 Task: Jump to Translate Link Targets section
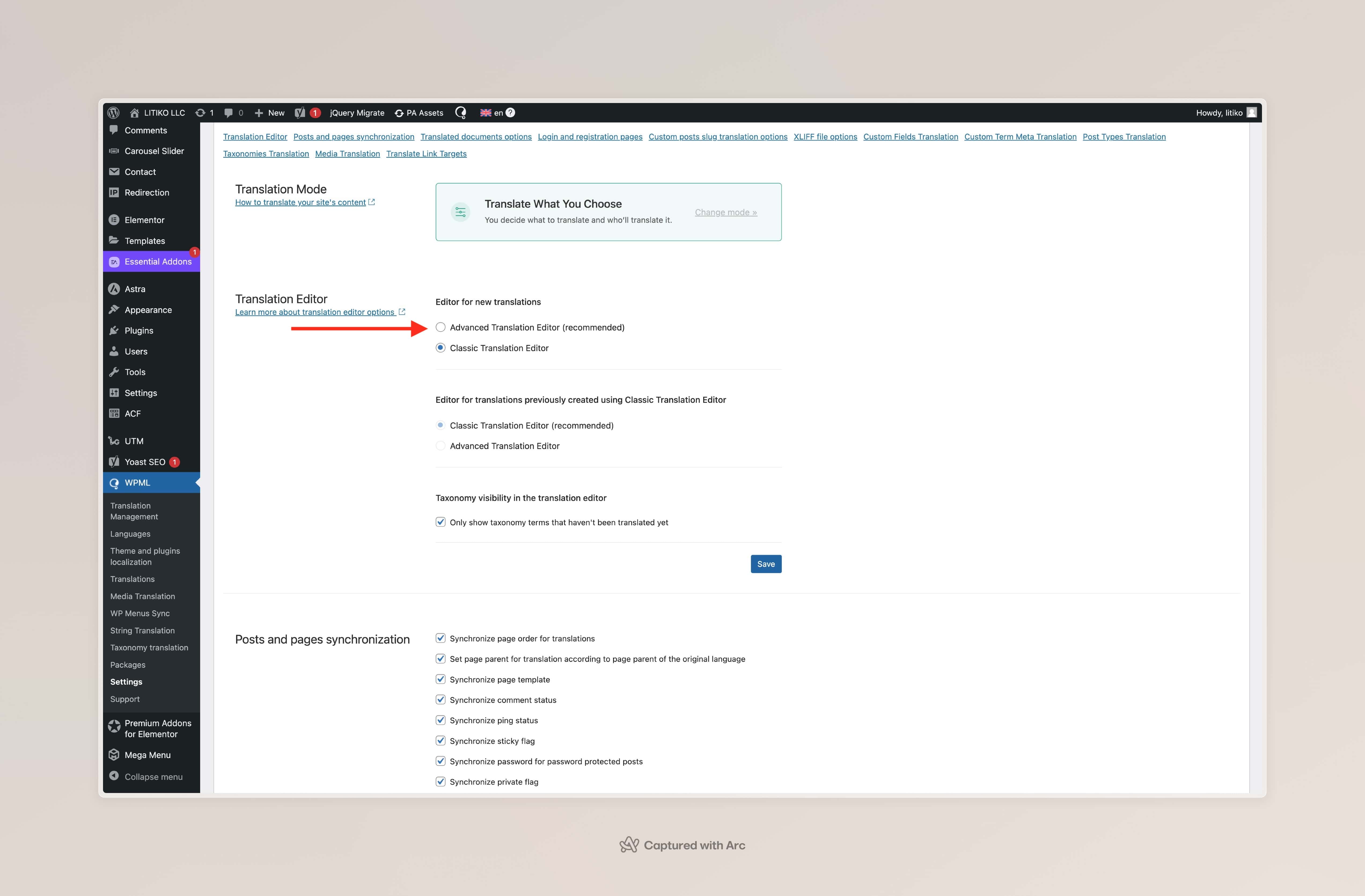point(426,154)
